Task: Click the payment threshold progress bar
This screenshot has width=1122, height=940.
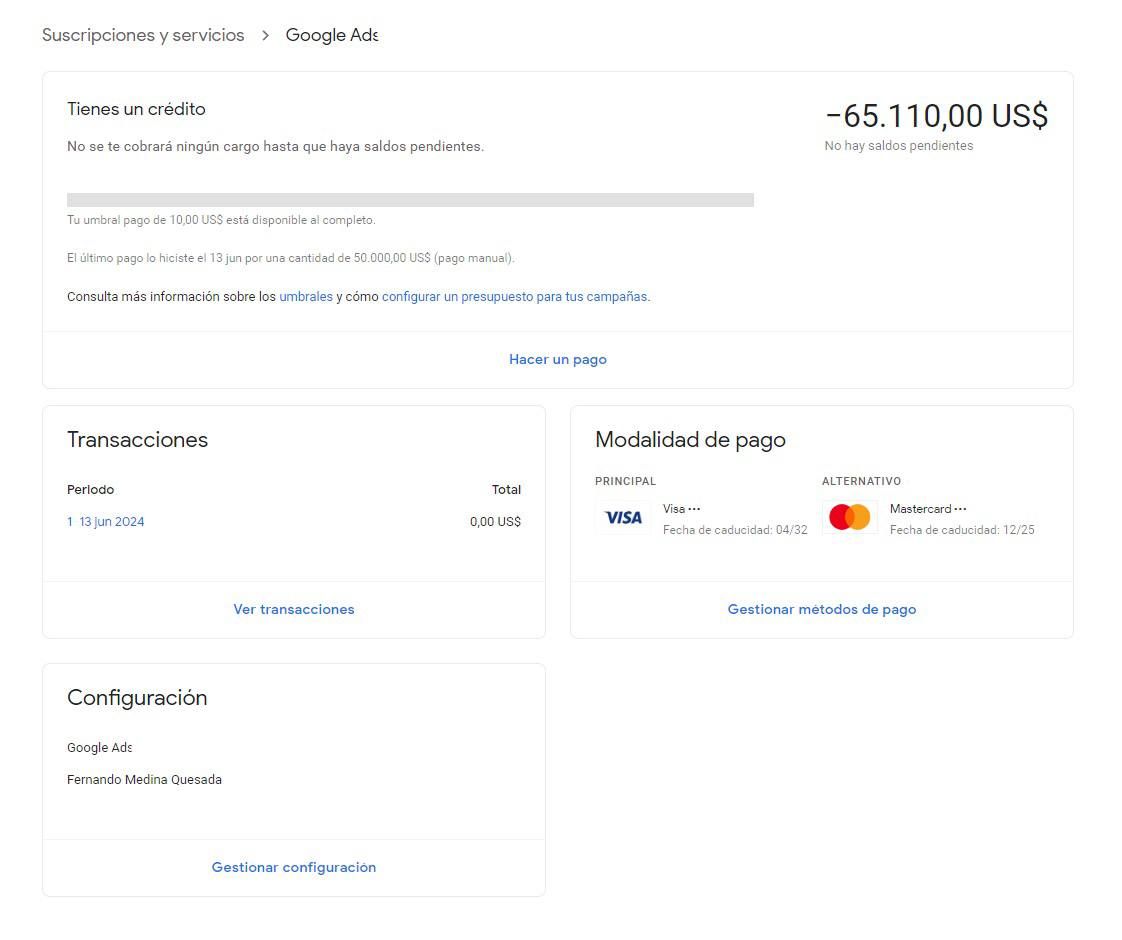Action: (410, 200)
